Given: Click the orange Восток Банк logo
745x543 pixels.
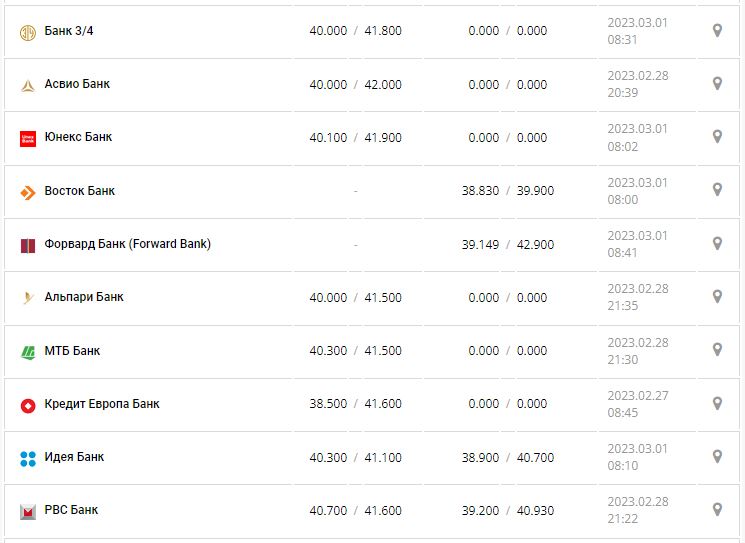Looking at the screenshot, I should coord(28,192).
